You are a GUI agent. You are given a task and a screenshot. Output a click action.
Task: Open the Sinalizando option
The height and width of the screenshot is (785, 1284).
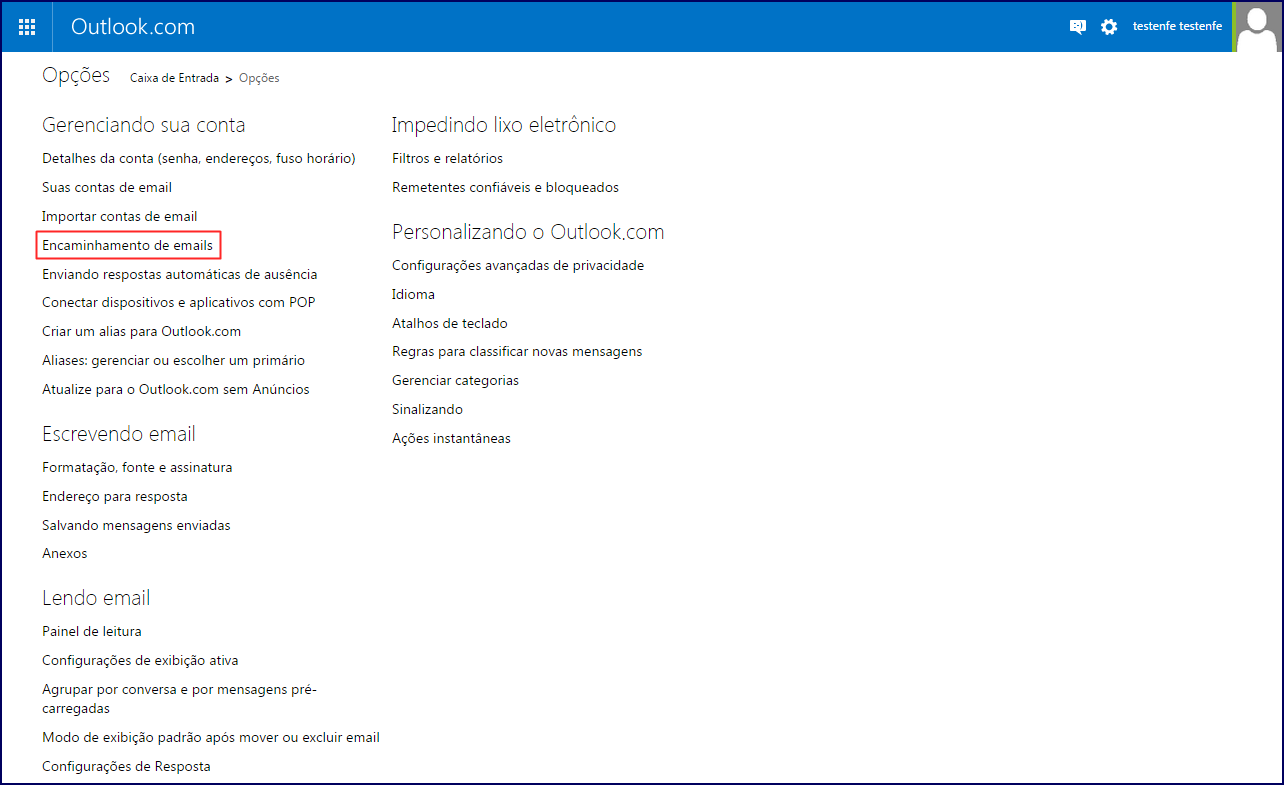[x=428, y=409]
